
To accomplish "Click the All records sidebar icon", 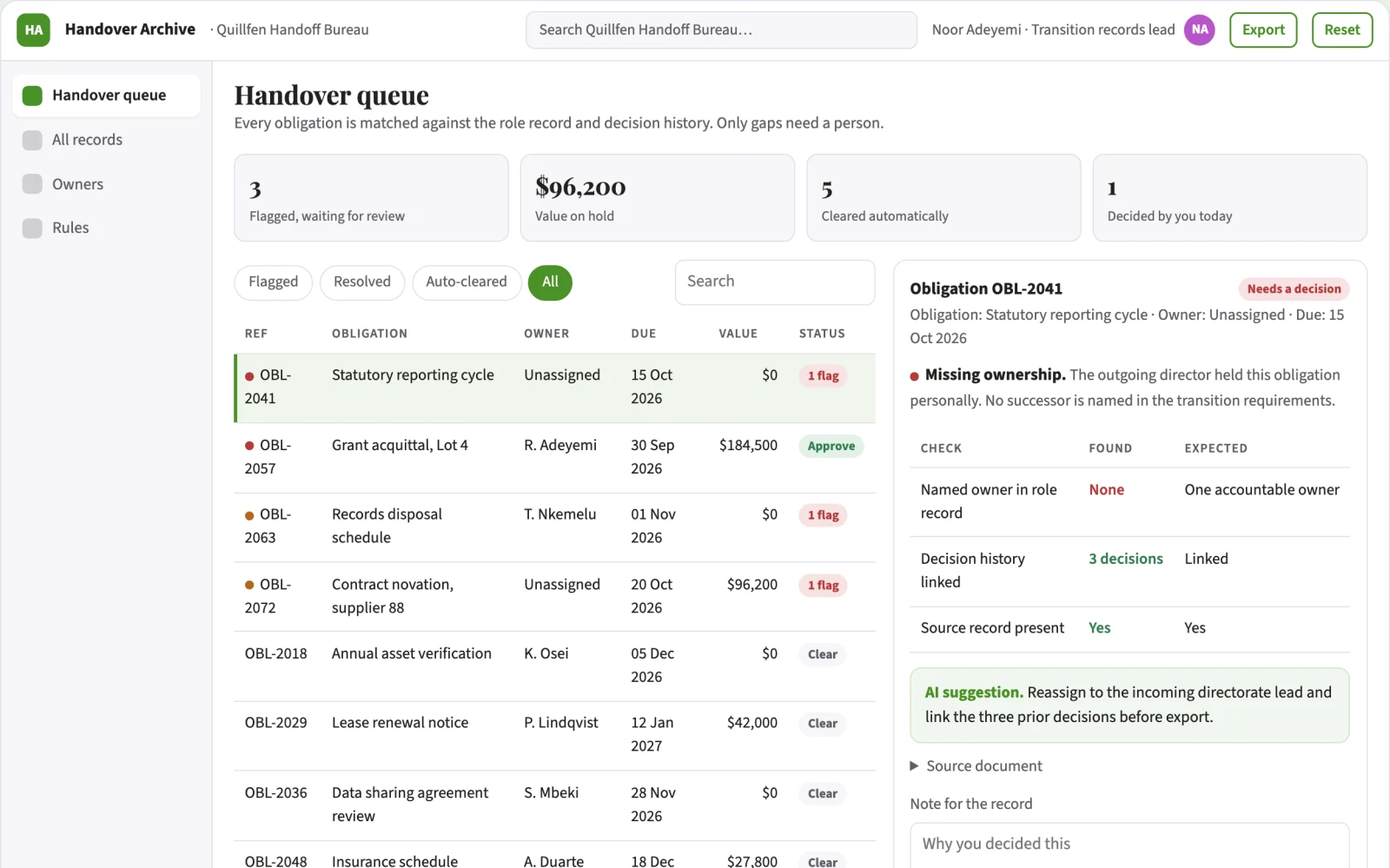I will coord(32,140).
